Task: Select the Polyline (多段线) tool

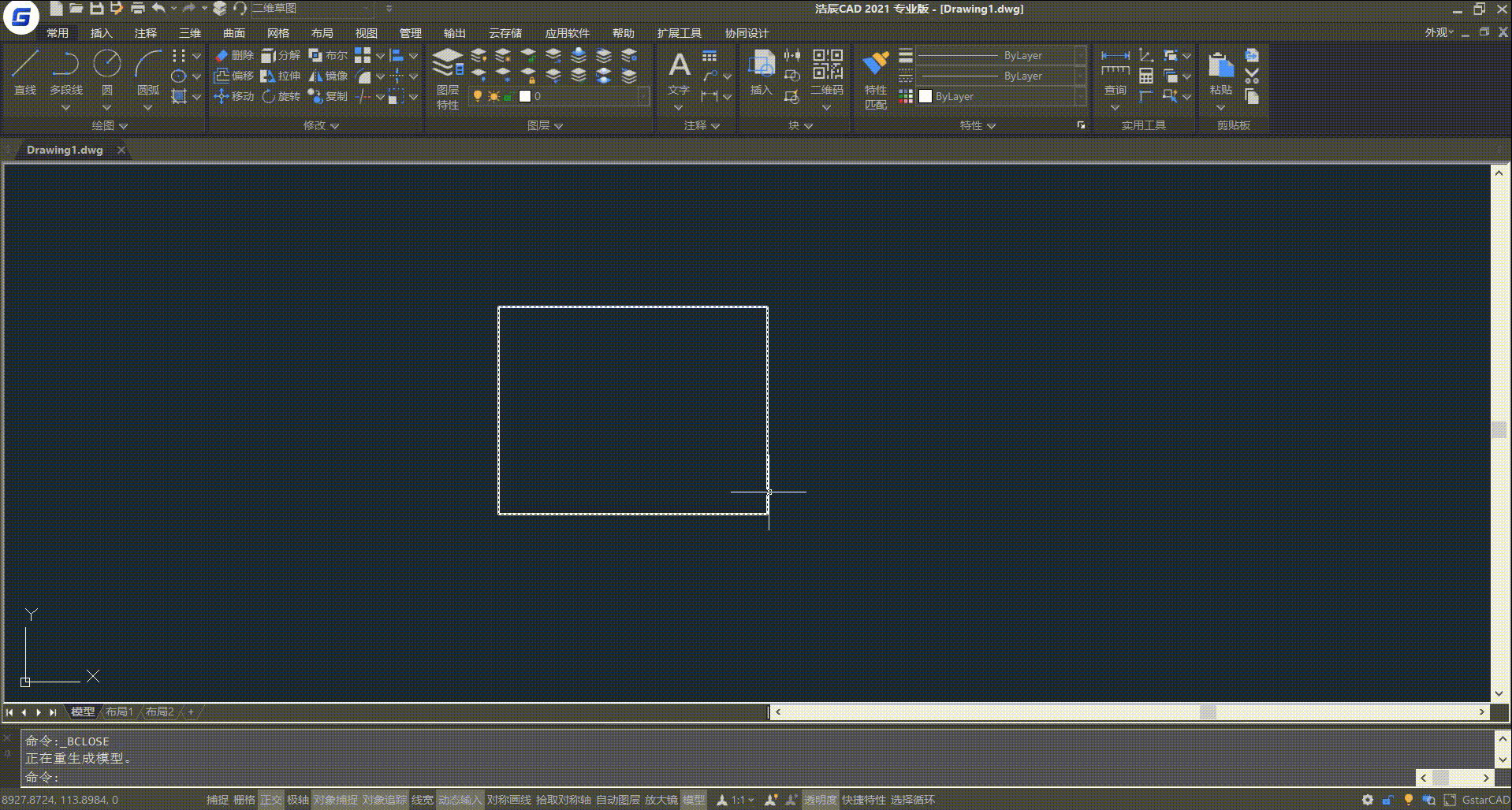Action: coord(66,72)
